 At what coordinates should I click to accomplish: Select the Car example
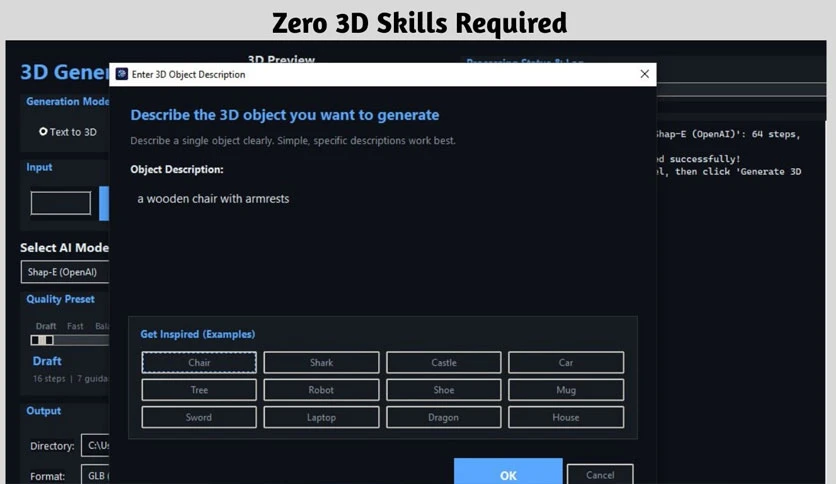tap(566, 362)
